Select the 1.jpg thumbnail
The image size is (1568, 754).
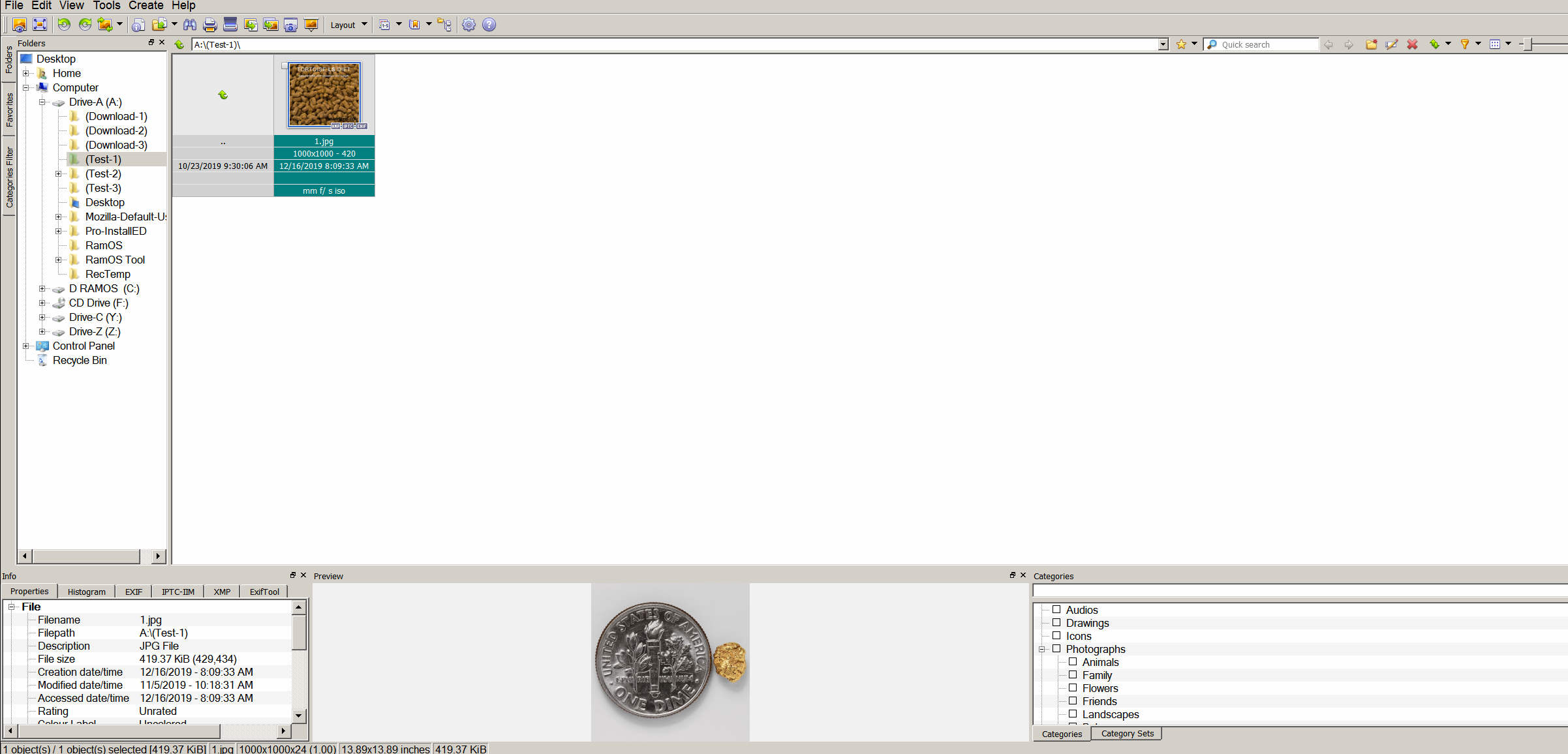point(324,95)
